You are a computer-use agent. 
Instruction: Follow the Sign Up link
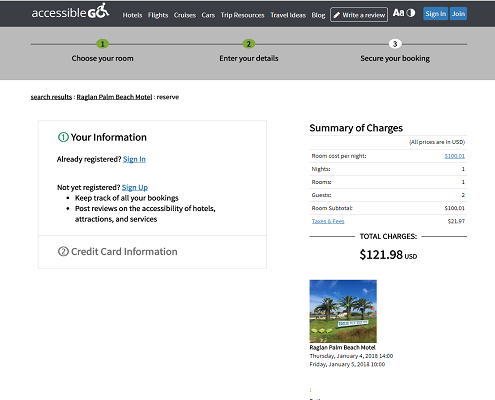pos(135,187)
